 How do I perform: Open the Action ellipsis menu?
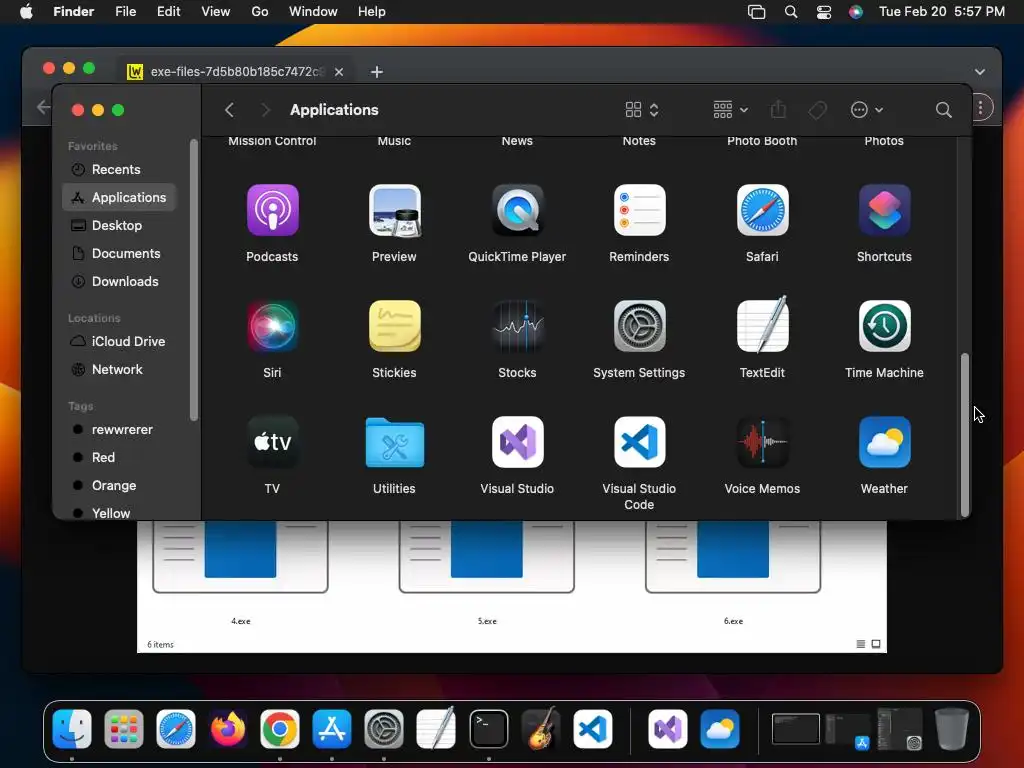tap(867, 110)
